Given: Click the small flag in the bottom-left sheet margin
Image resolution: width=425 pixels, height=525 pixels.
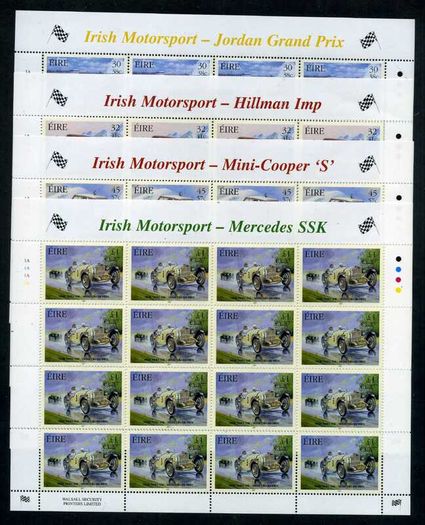Looking at the screenshot, I should 24,499.
